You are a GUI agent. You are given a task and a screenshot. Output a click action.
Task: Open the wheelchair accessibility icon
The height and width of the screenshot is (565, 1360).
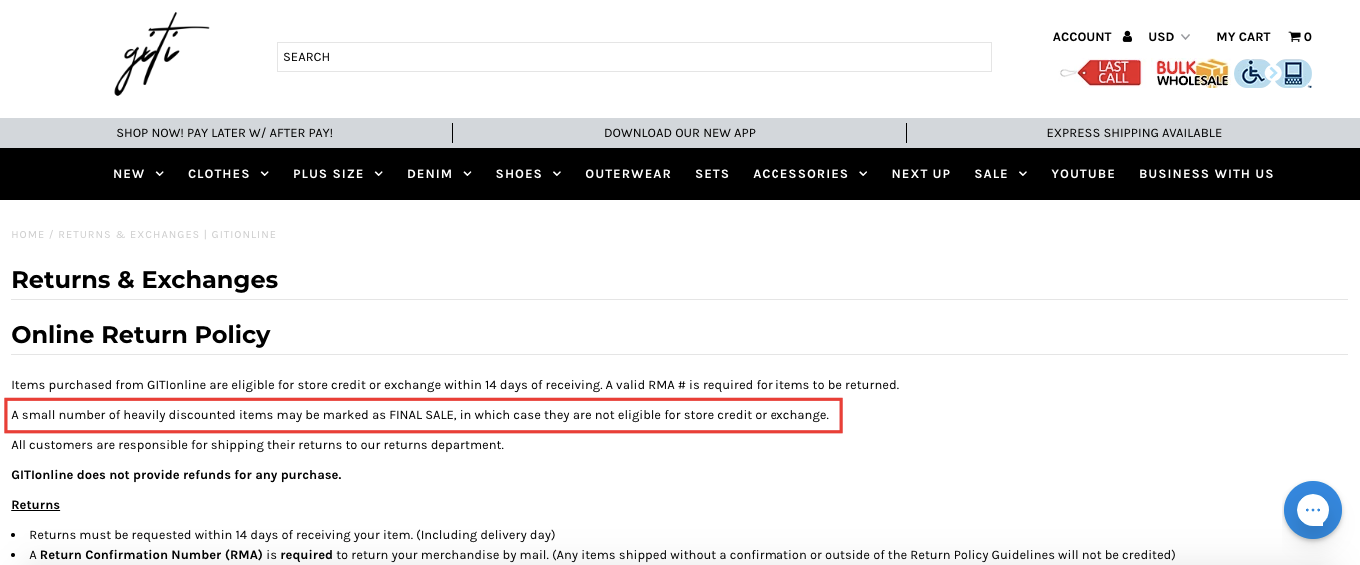[1253, 73]
